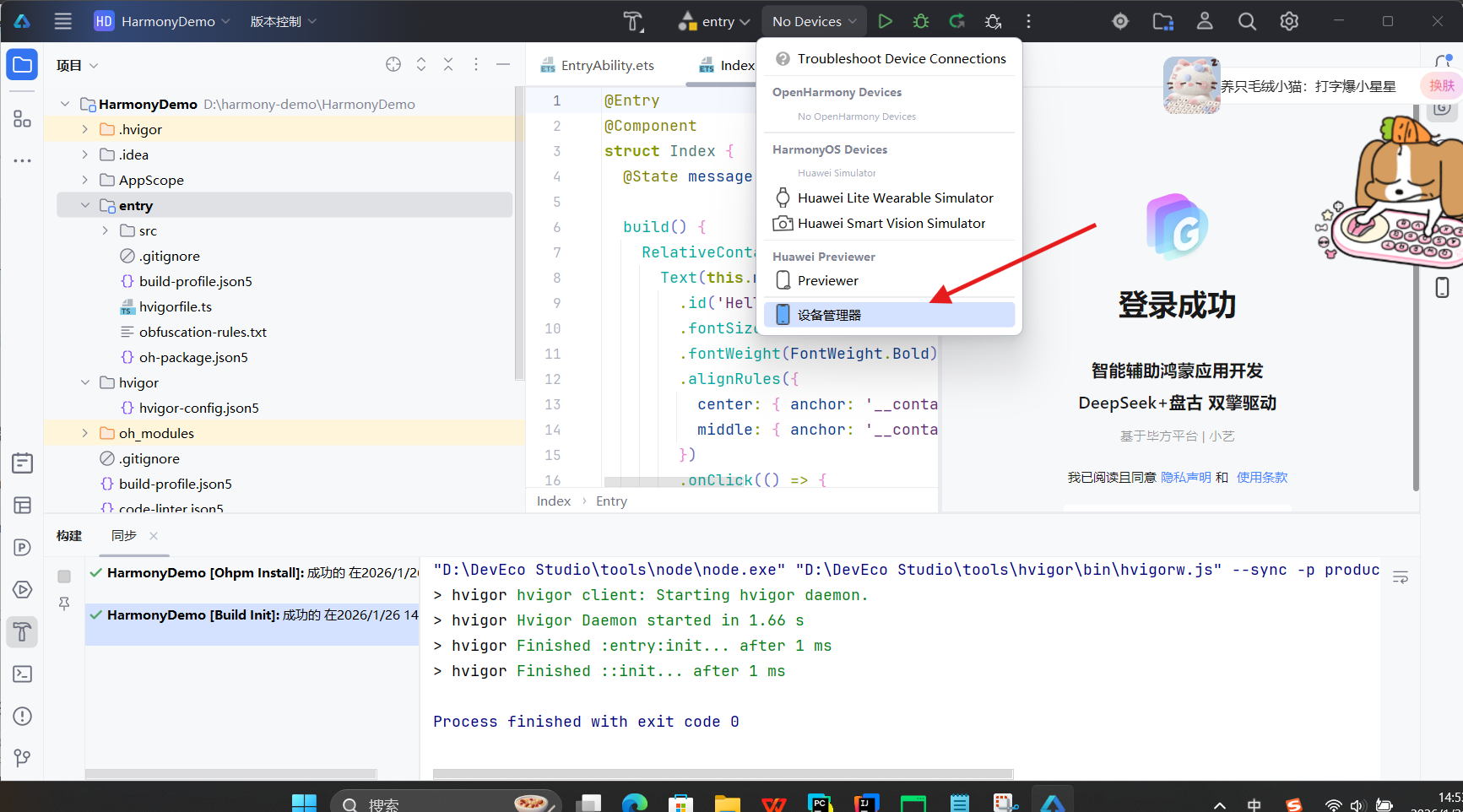
Task: Click the build hammer icon in toolbar
Action: (633, 21)
